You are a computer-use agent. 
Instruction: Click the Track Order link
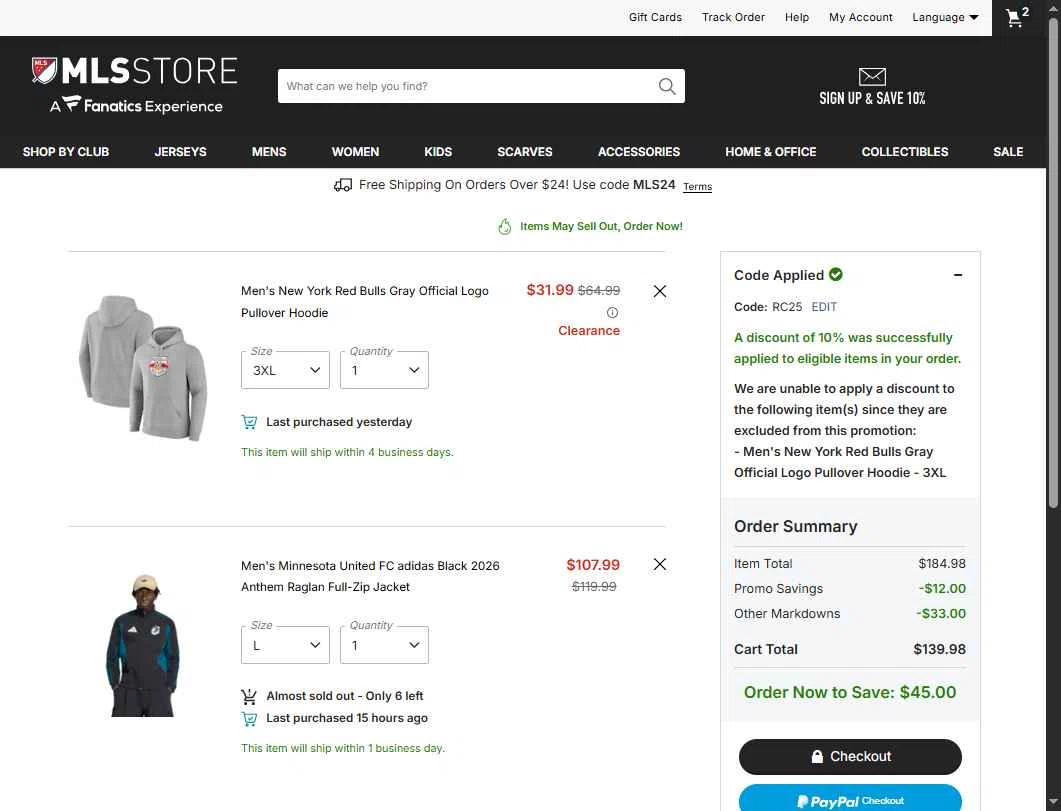pos(733,18)
